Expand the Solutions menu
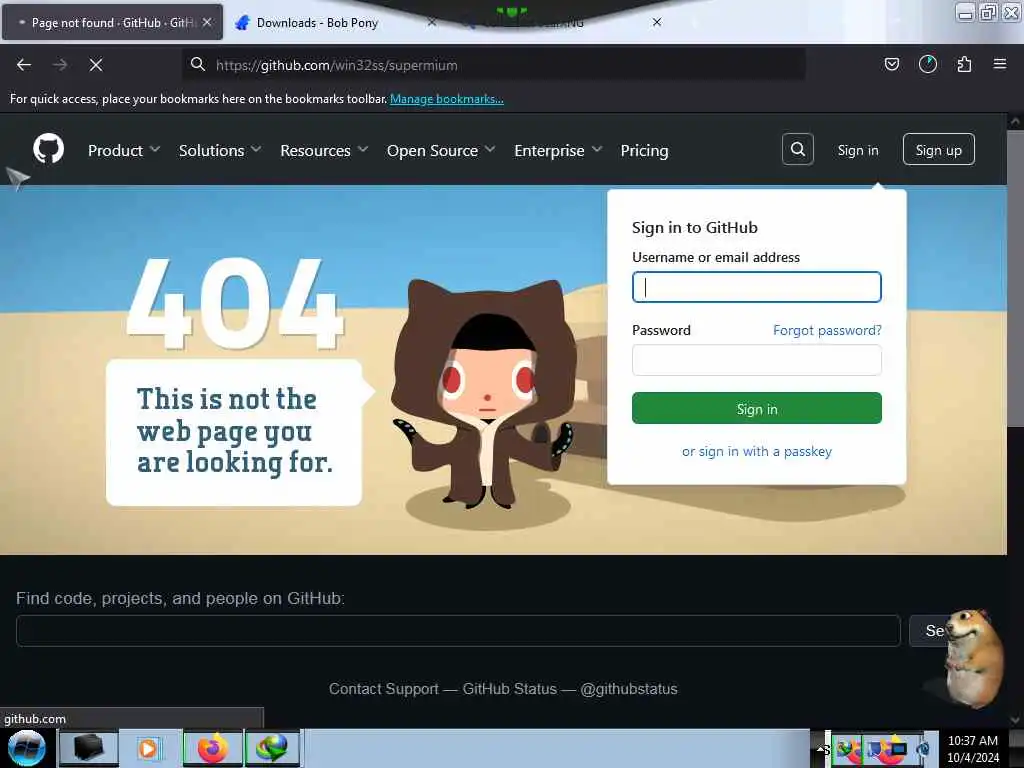 [220, 150]
